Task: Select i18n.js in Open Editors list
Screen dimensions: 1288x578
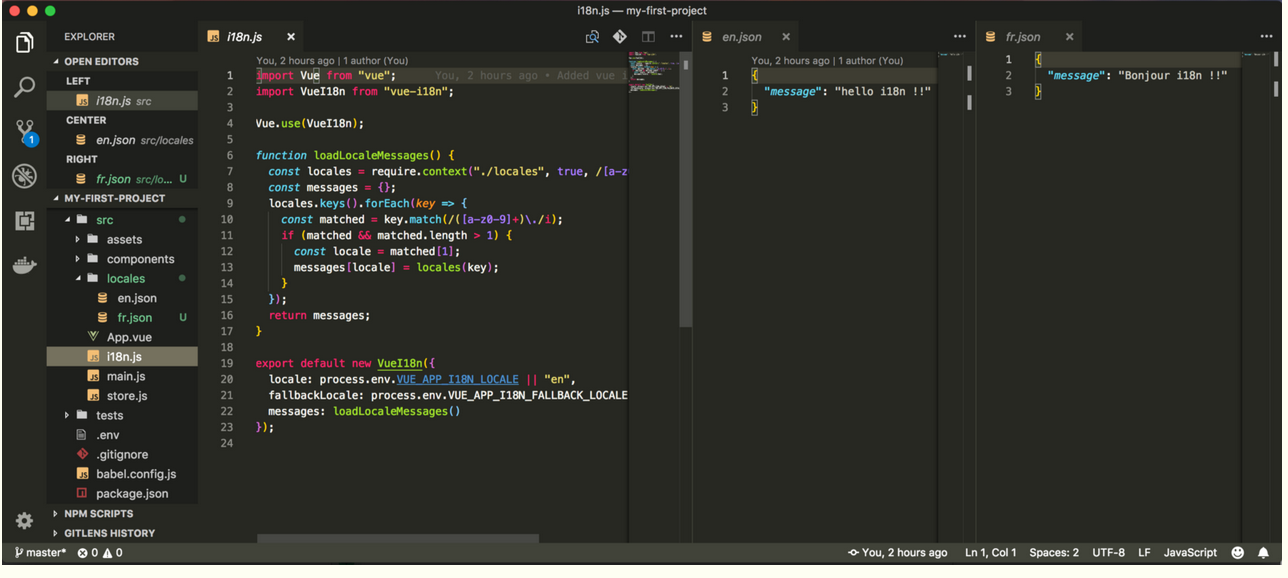Action: click(122, 101)
